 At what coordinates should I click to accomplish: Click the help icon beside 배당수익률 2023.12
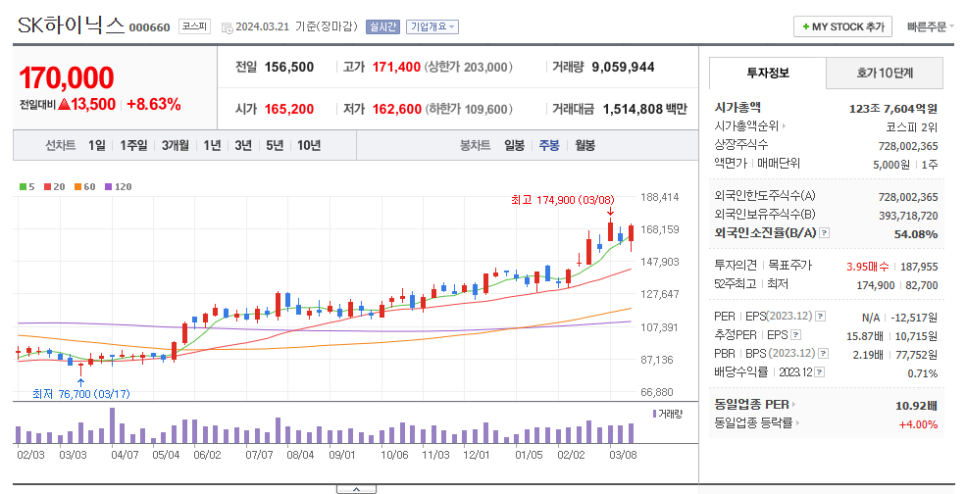pyautogui.click(x=820, y=373)
